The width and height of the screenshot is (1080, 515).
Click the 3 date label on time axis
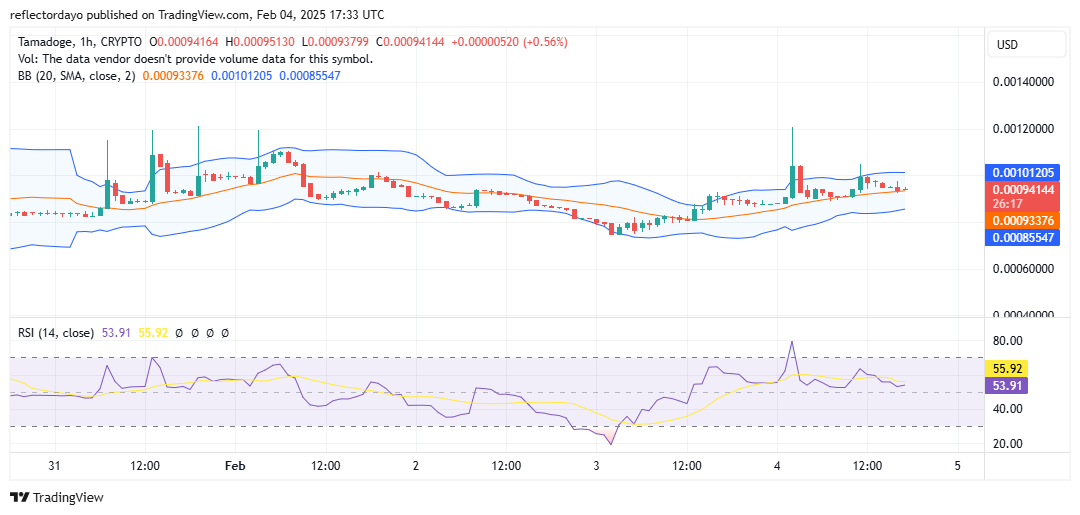[x=596, y=465]
